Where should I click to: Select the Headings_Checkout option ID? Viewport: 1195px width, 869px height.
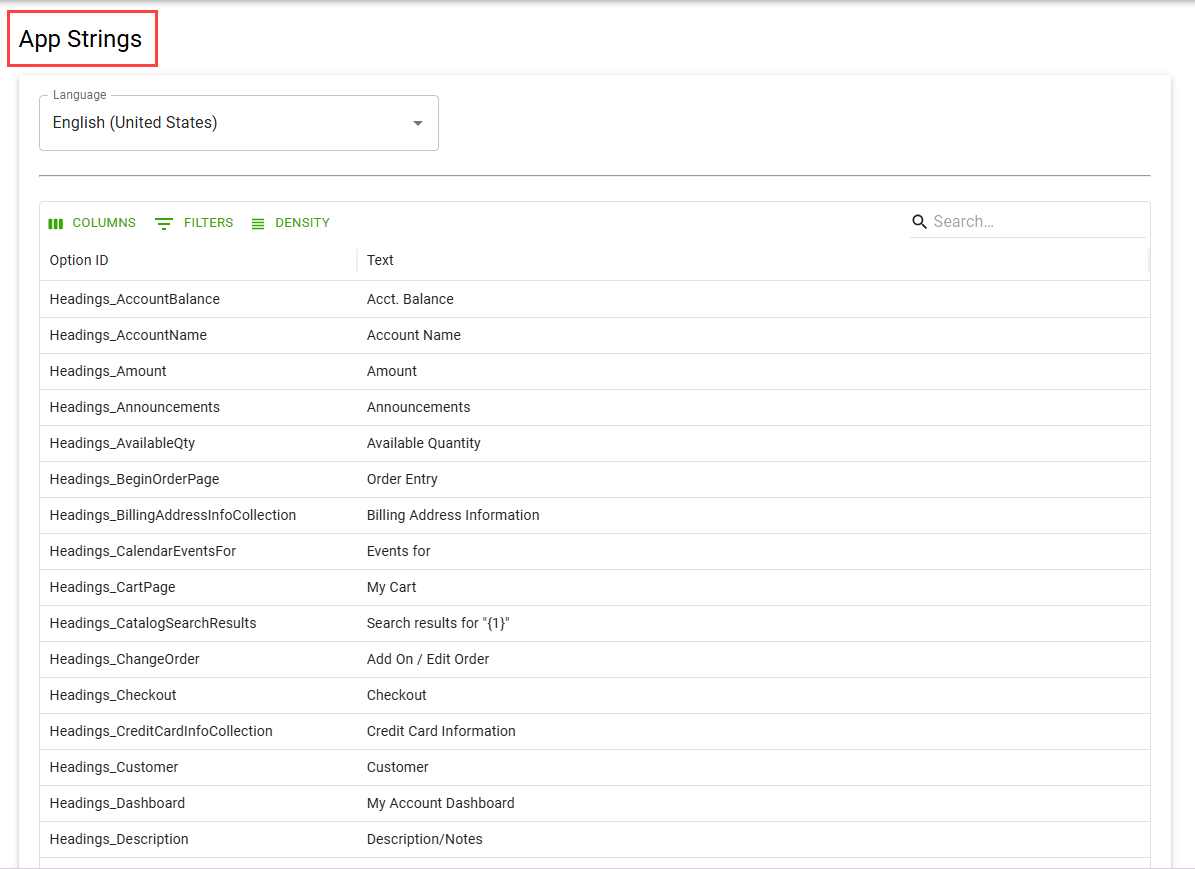(113, 695)
